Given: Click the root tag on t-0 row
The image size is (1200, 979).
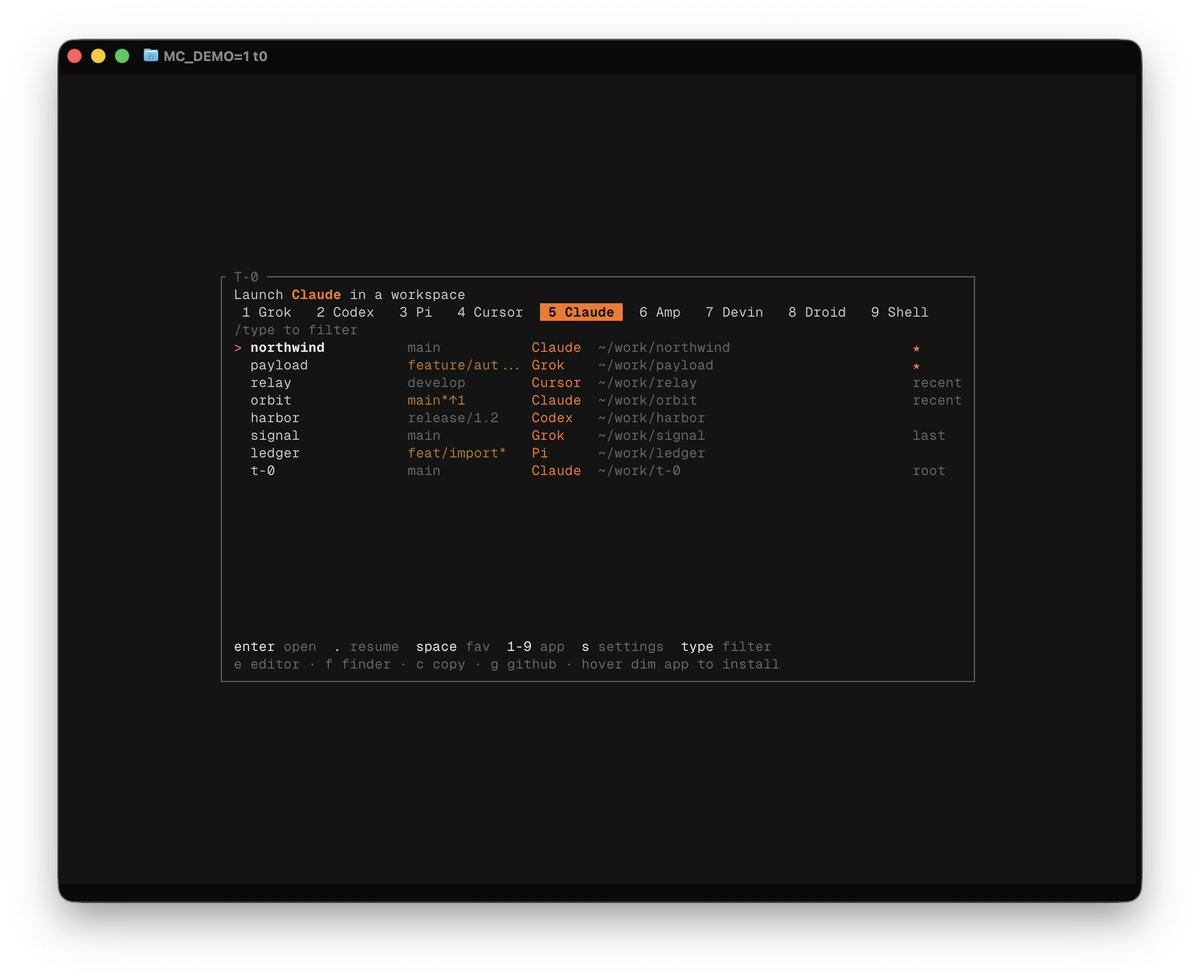Looking at the screenshot, I should click(x=929, y=471).
